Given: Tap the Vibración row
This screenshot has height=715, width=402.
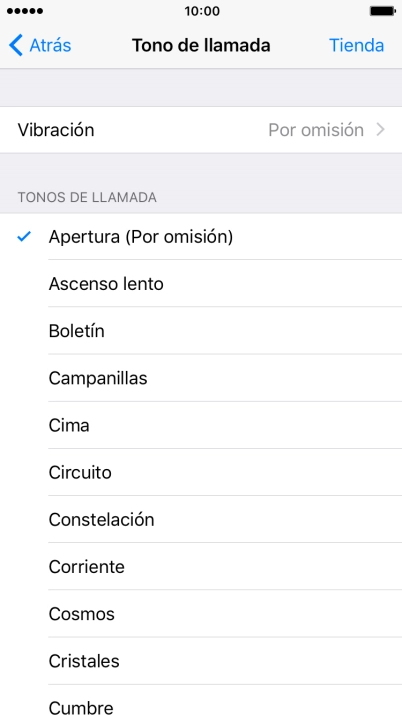Looking at the screenshot, I should tap(201, 130).
